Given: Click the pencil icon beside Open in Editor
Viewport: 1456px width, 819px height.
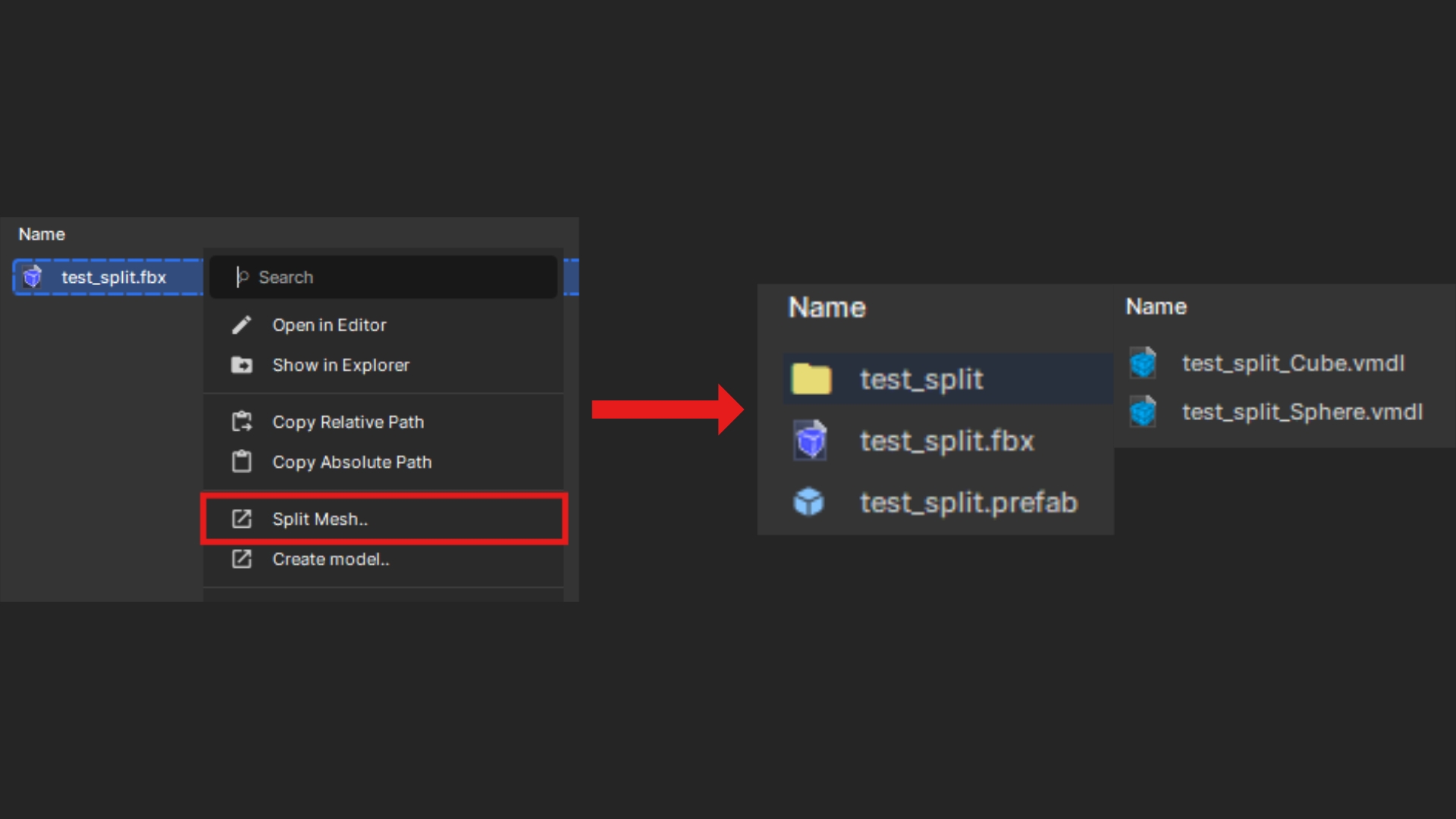Looking at the screenshot, I should pyautogui.click(x=241, y=325).
